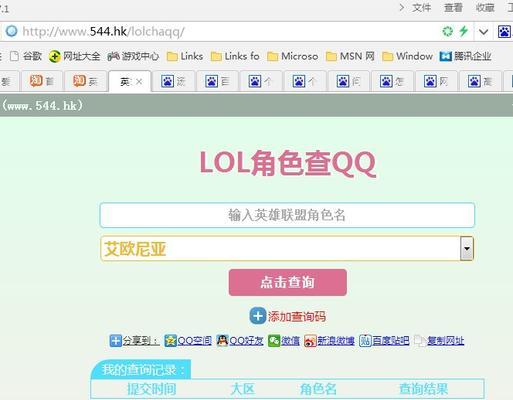Open the 艾欧尼亚 server dropdown arrow
This screenshot has width=513, height=400.
tap(467, 249)
